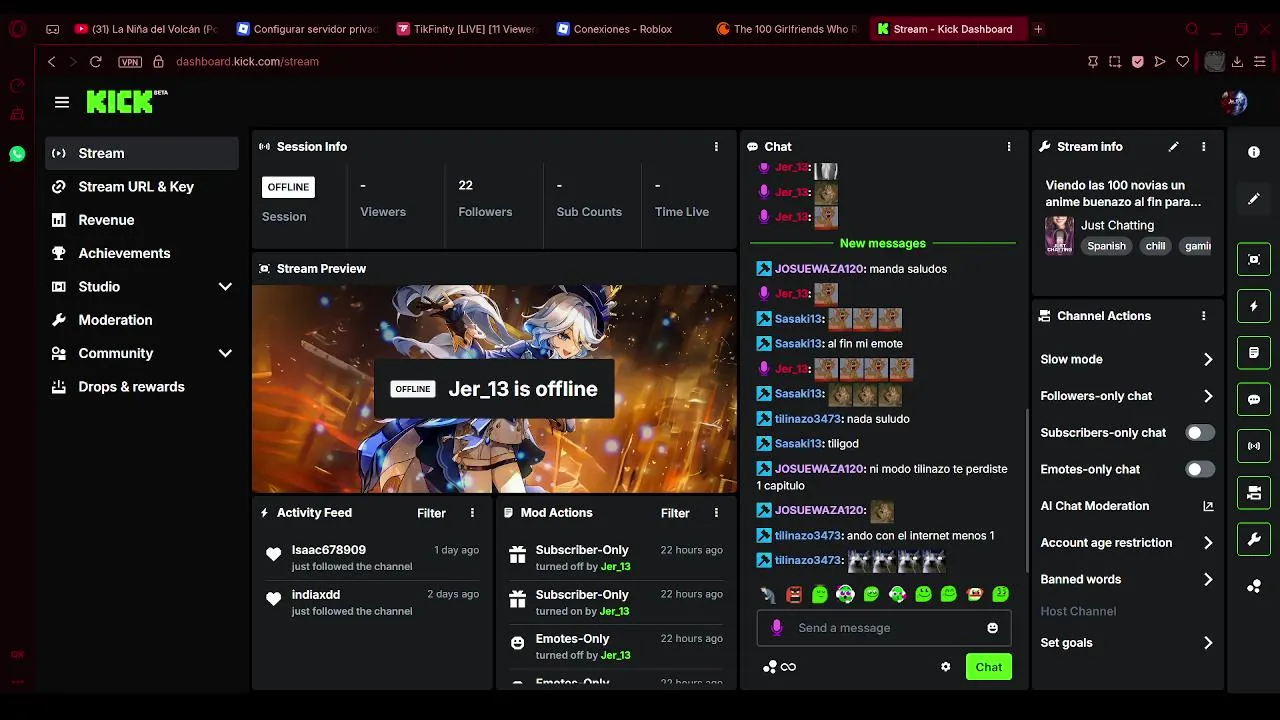Image resolution: width=1280 pixels, height=720 pixels.
Task: Click the Just Chatting category thumbnail
Action: [1059, 236]
